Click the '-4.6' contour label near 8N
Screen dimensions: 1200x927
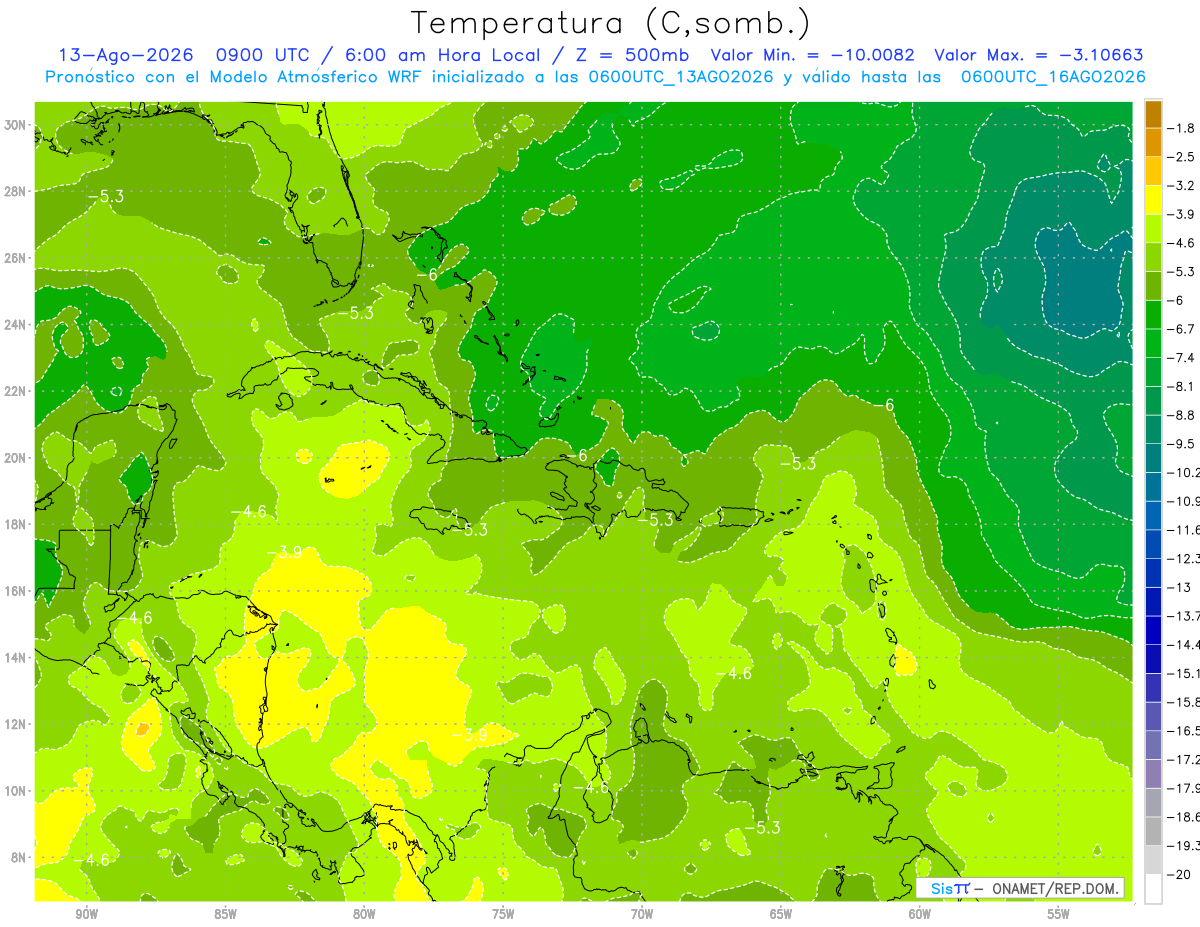[91, 860]
